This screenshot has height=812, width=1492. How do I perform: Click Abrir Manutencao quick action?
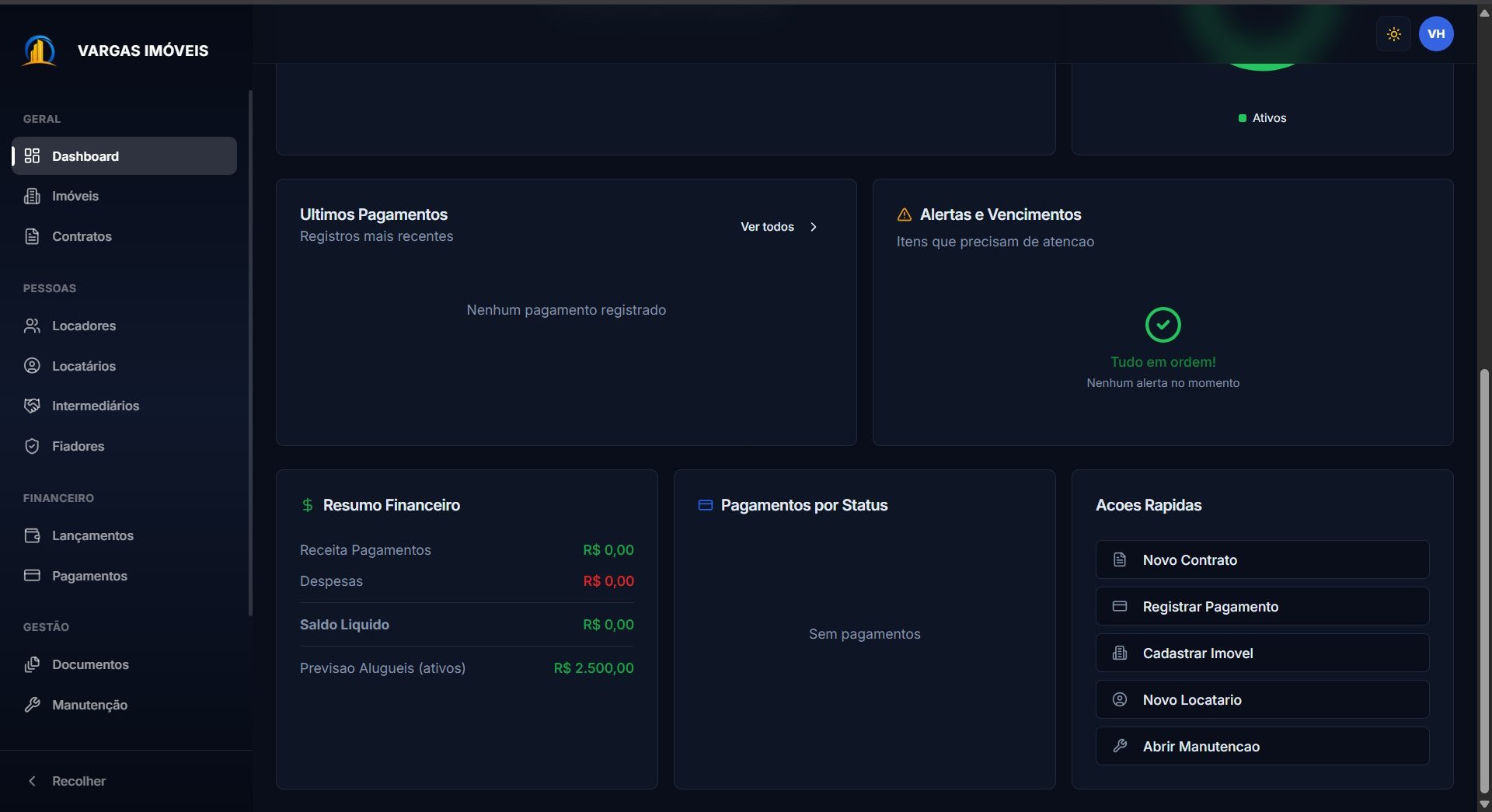pyautogui.click(x=1262, y=746)
